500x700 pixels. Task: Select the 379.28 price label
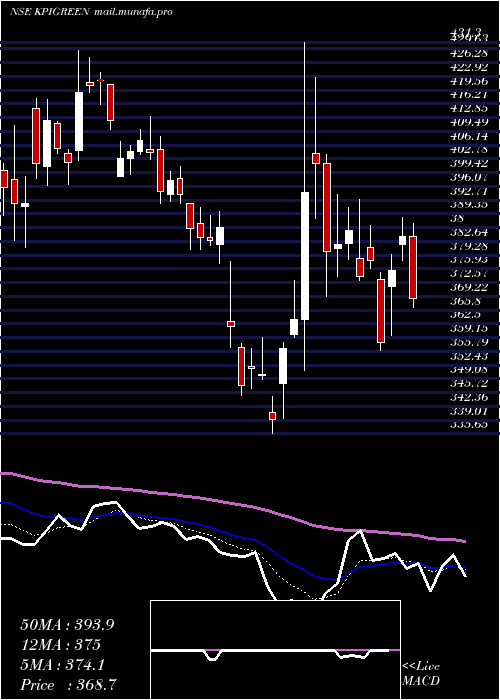(x=469, y=246)
